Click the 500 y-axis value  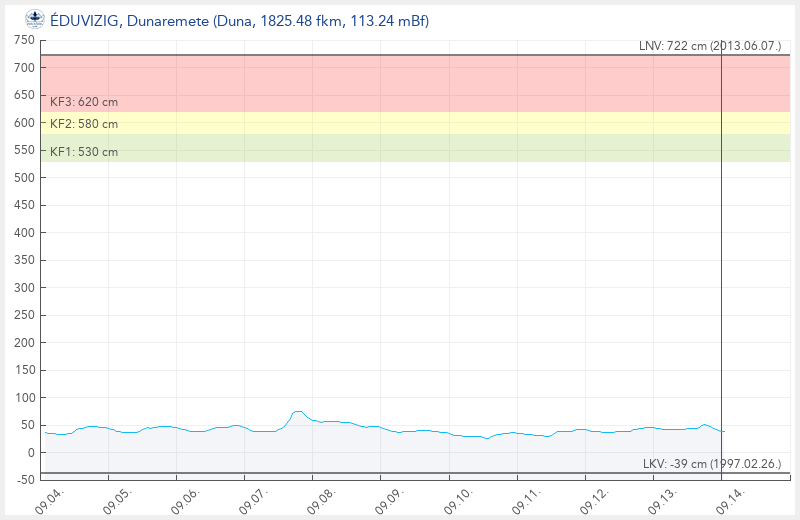pos(24,178)
